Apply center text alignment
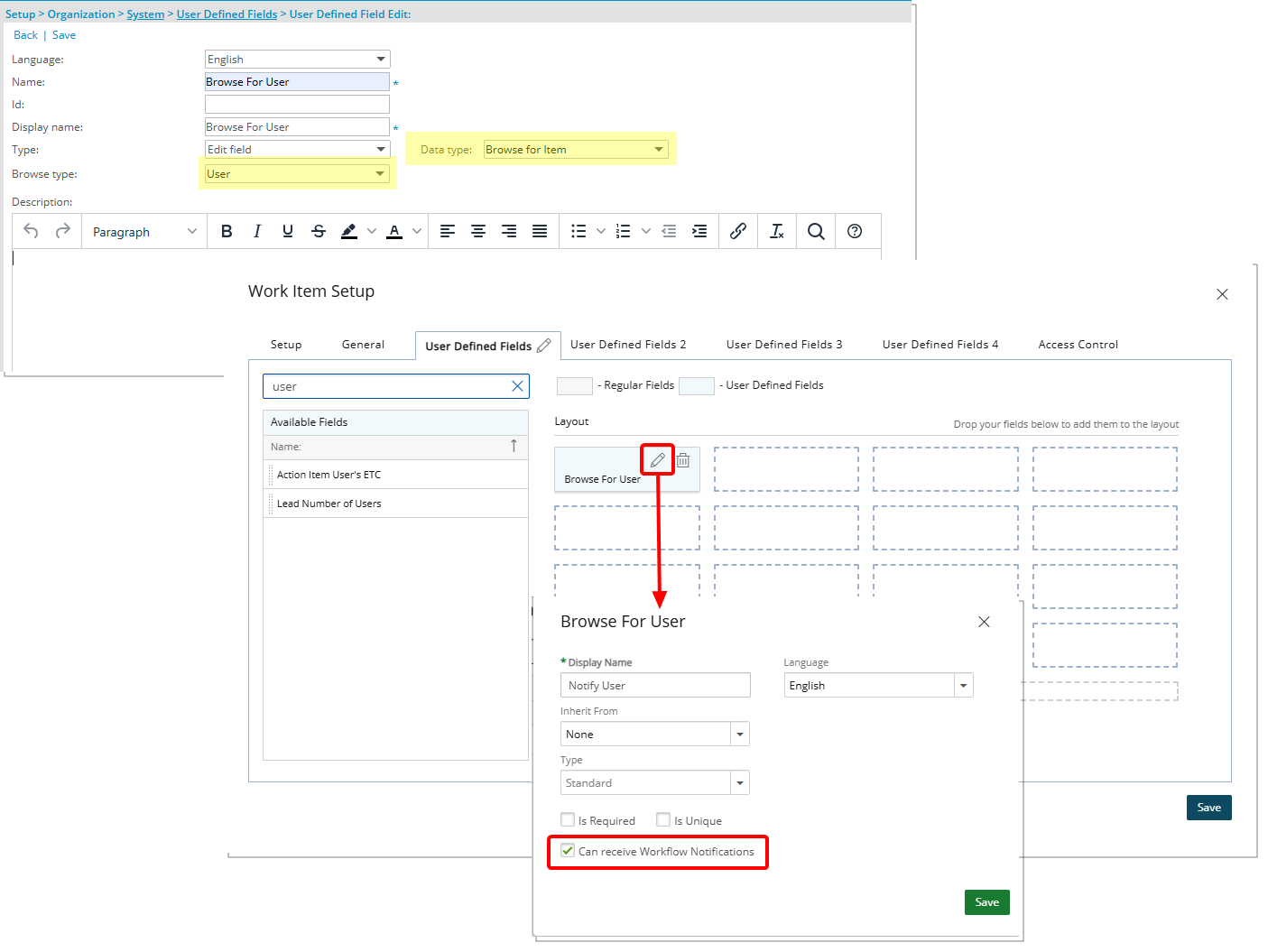1268x952 pixels. click(478, 231)
